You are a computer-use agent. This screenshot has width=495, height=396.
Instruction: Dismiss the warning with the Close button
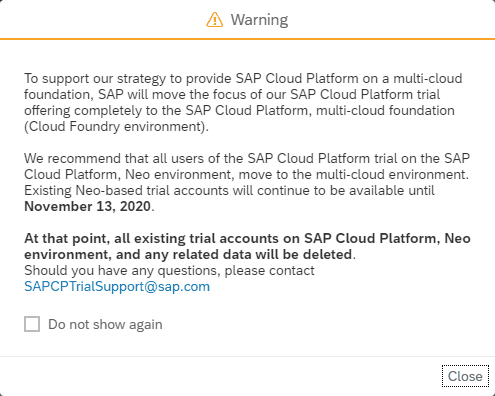point(465,376)
